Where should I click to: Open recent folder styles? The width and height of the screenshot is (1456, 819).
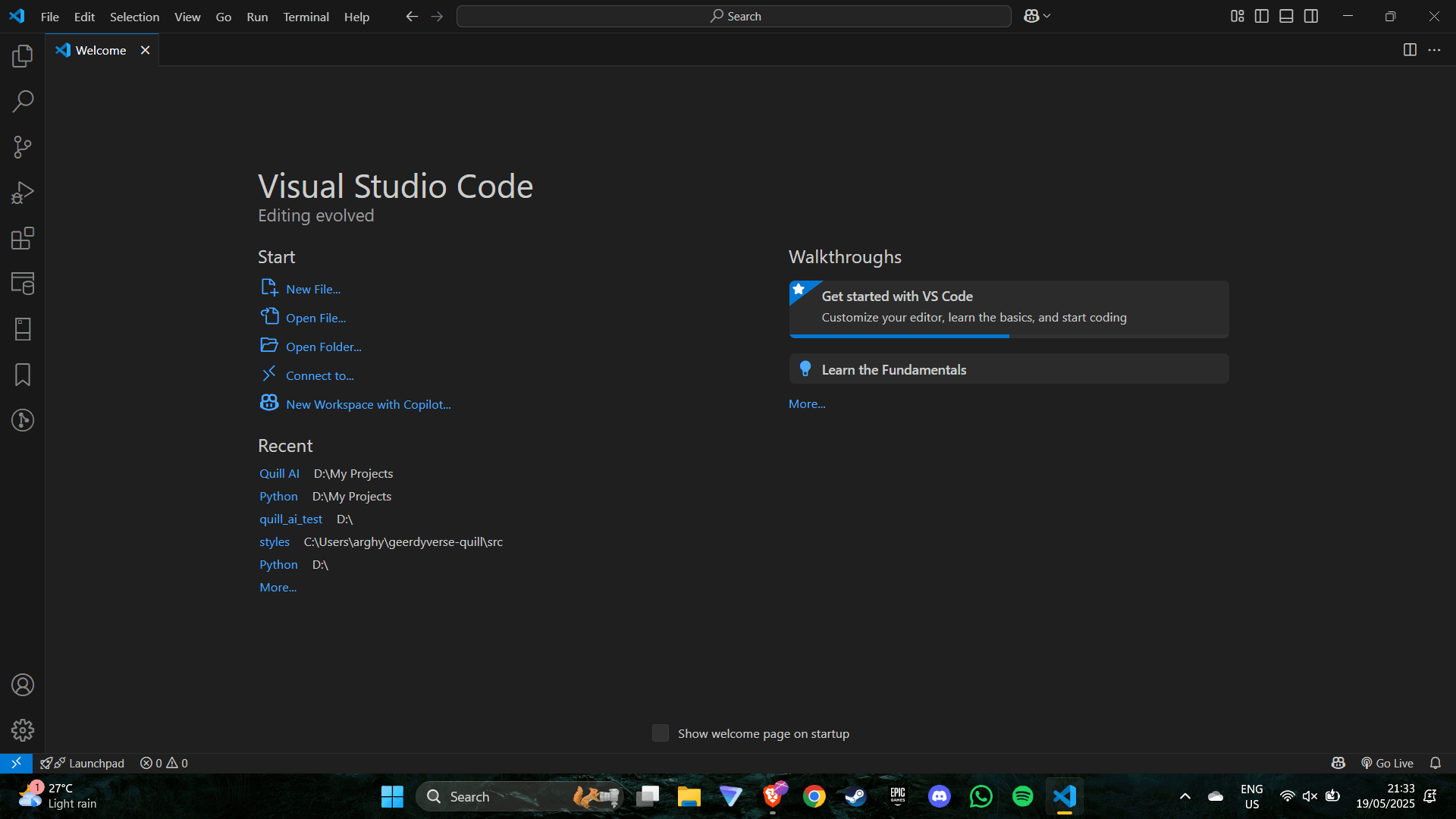(x=275, y=541)
